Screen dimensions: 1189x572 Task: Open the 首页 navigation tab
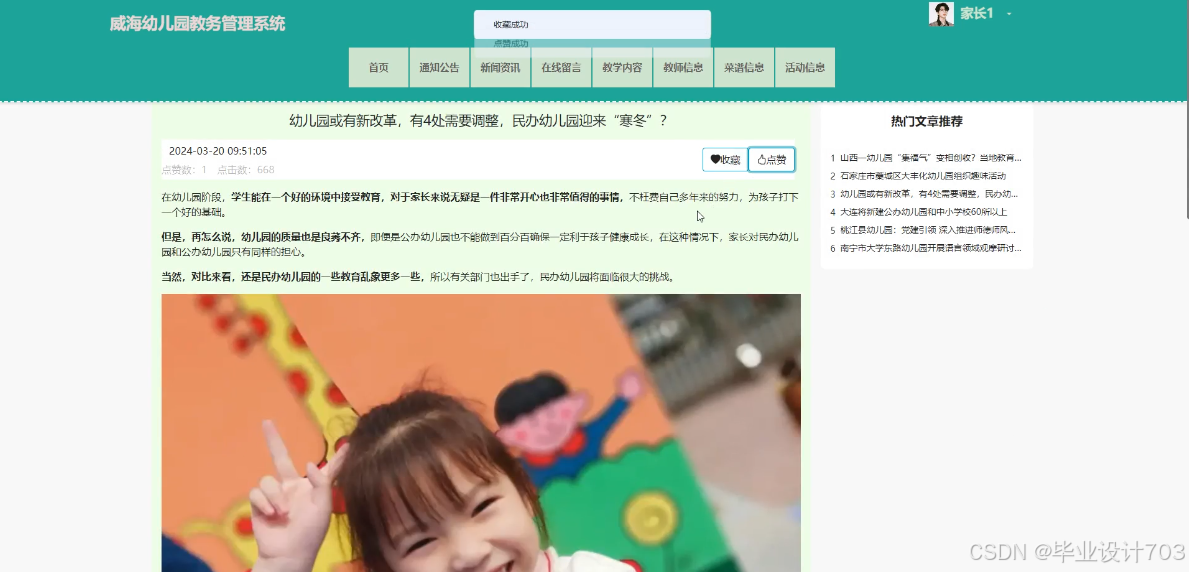click(x=378, y=68)
